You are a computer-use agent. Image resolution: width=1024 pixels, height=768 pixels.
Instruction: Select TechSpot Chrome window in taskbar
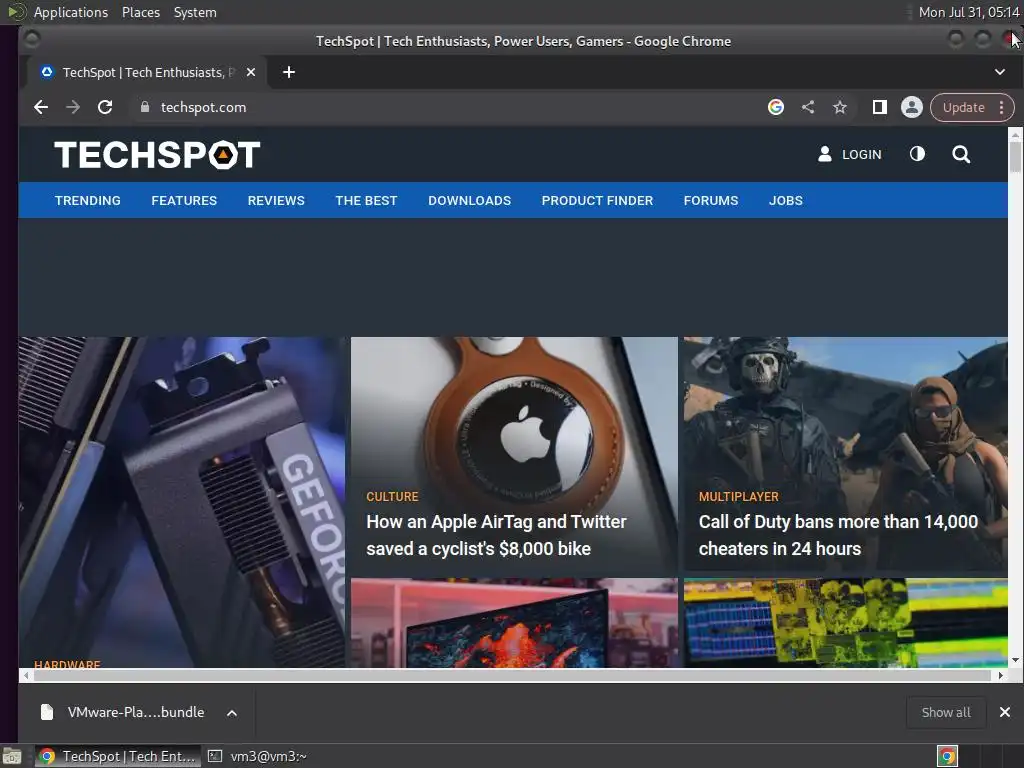pyautogui.click(x=118, y=756)
